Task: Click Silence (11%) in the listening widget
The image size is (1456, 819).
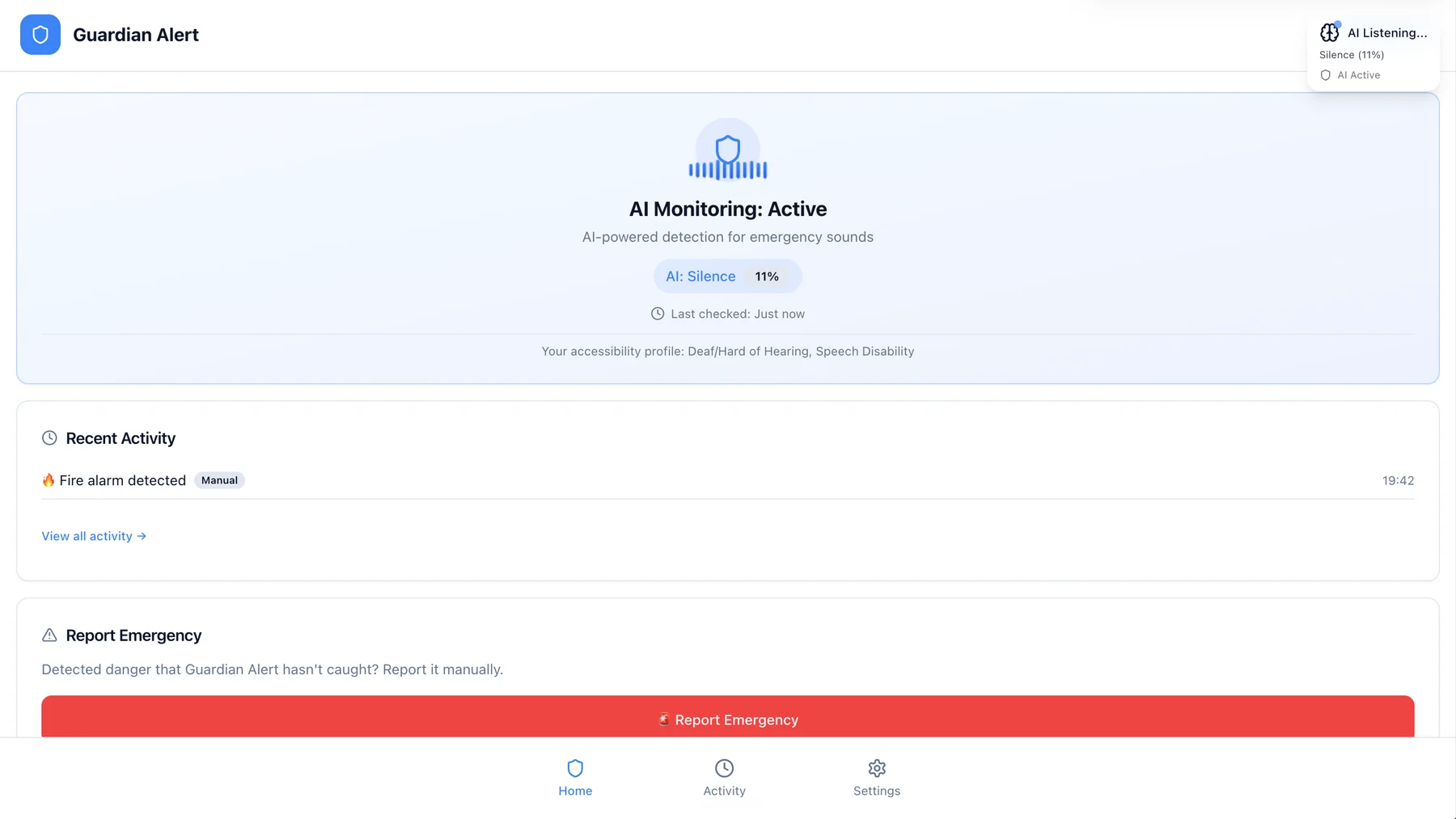Action: point(1352,55)
